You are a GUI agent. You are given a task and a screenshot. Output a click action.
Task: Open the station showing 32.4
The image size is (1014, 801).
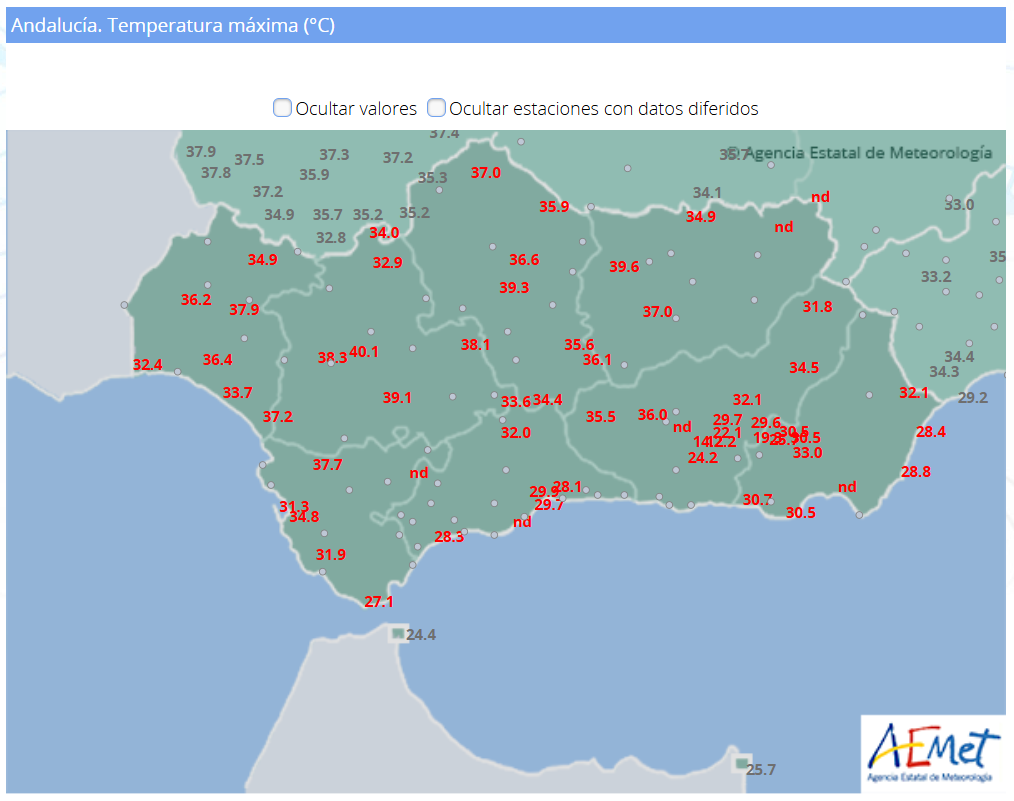(x=148, y=365)
